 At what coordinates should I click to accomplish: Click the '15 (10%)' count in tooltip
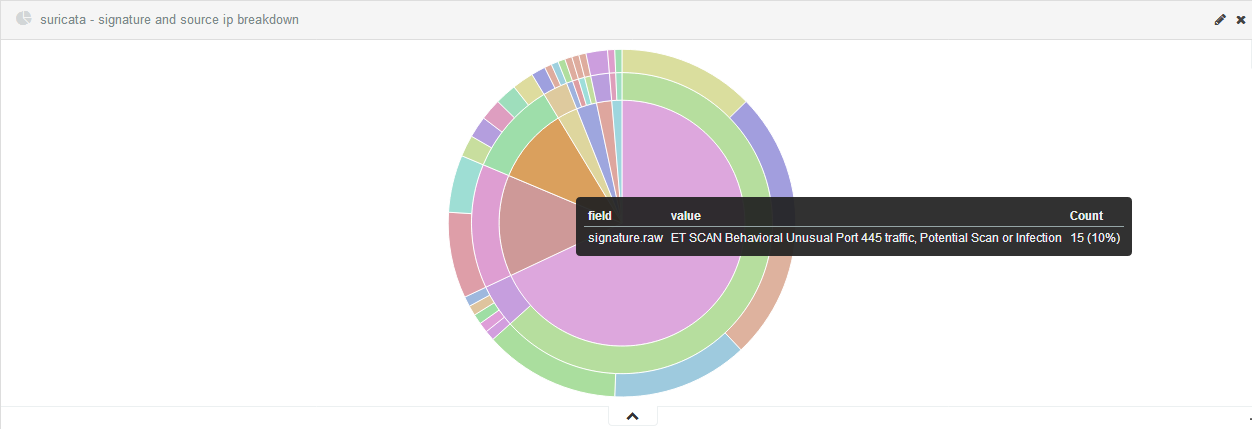(1095, 238)
